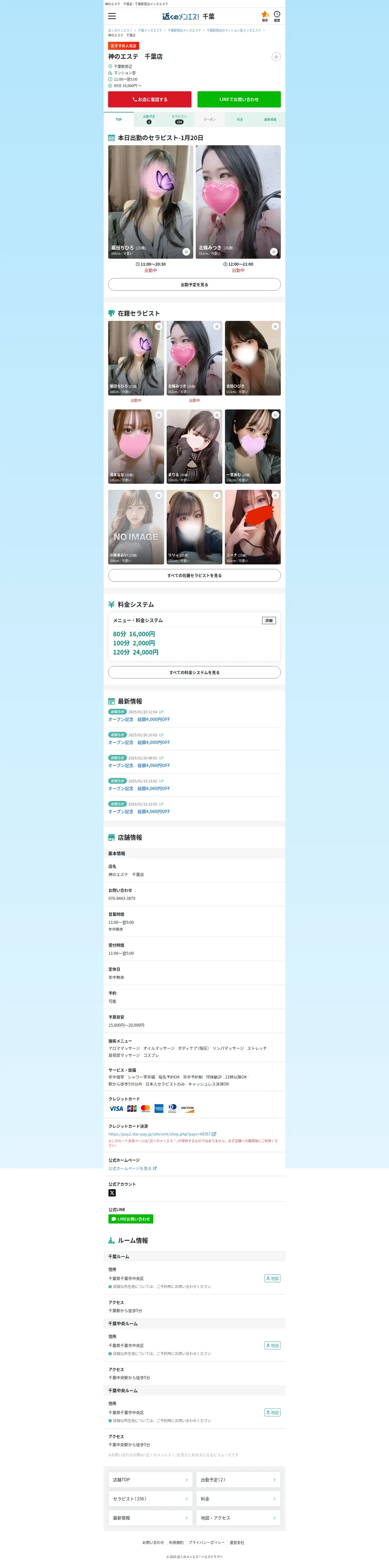Click the 公式LINE LINEお問い合わせ button

click(131, 1219)
